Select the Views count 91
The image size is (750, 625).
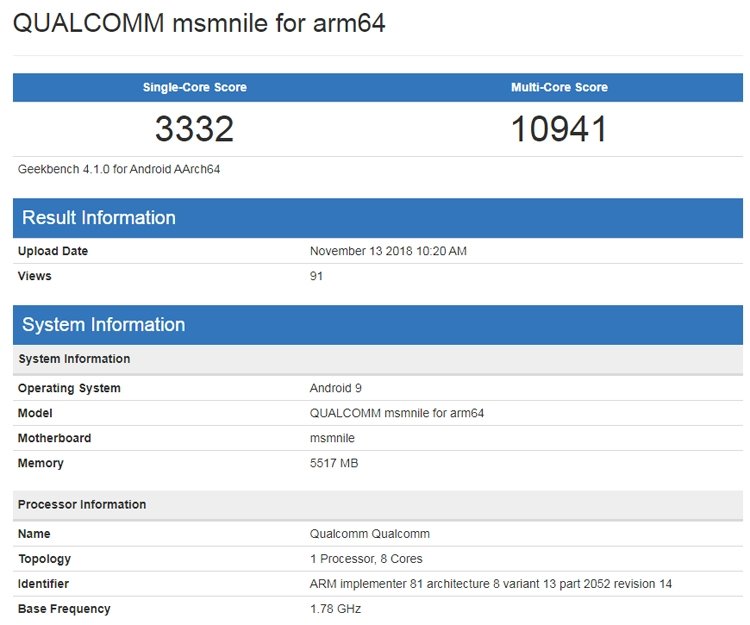(x=316, y=276)
